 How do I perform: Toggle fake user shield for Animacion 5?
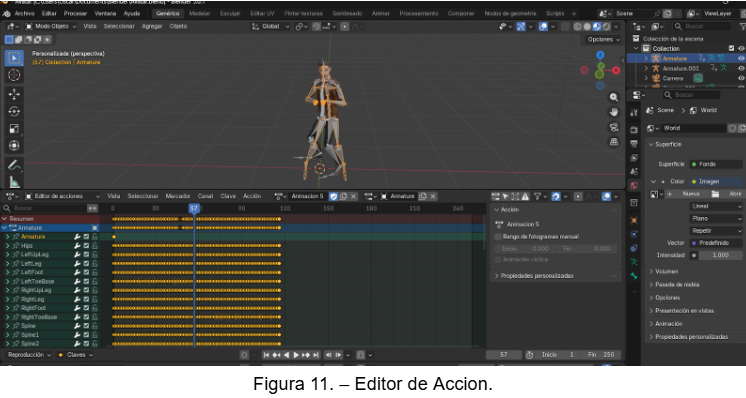[x=334, y=196]
